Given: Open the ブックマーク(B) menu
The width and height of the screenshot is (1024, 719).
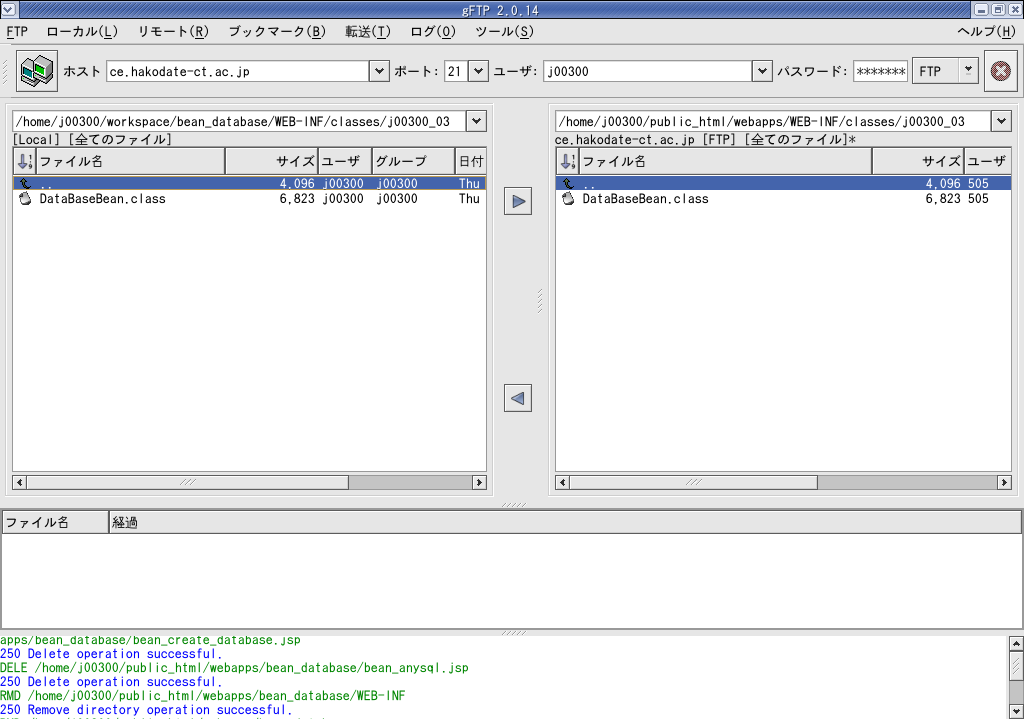Looking at the screenshot, I should (277, 31).
